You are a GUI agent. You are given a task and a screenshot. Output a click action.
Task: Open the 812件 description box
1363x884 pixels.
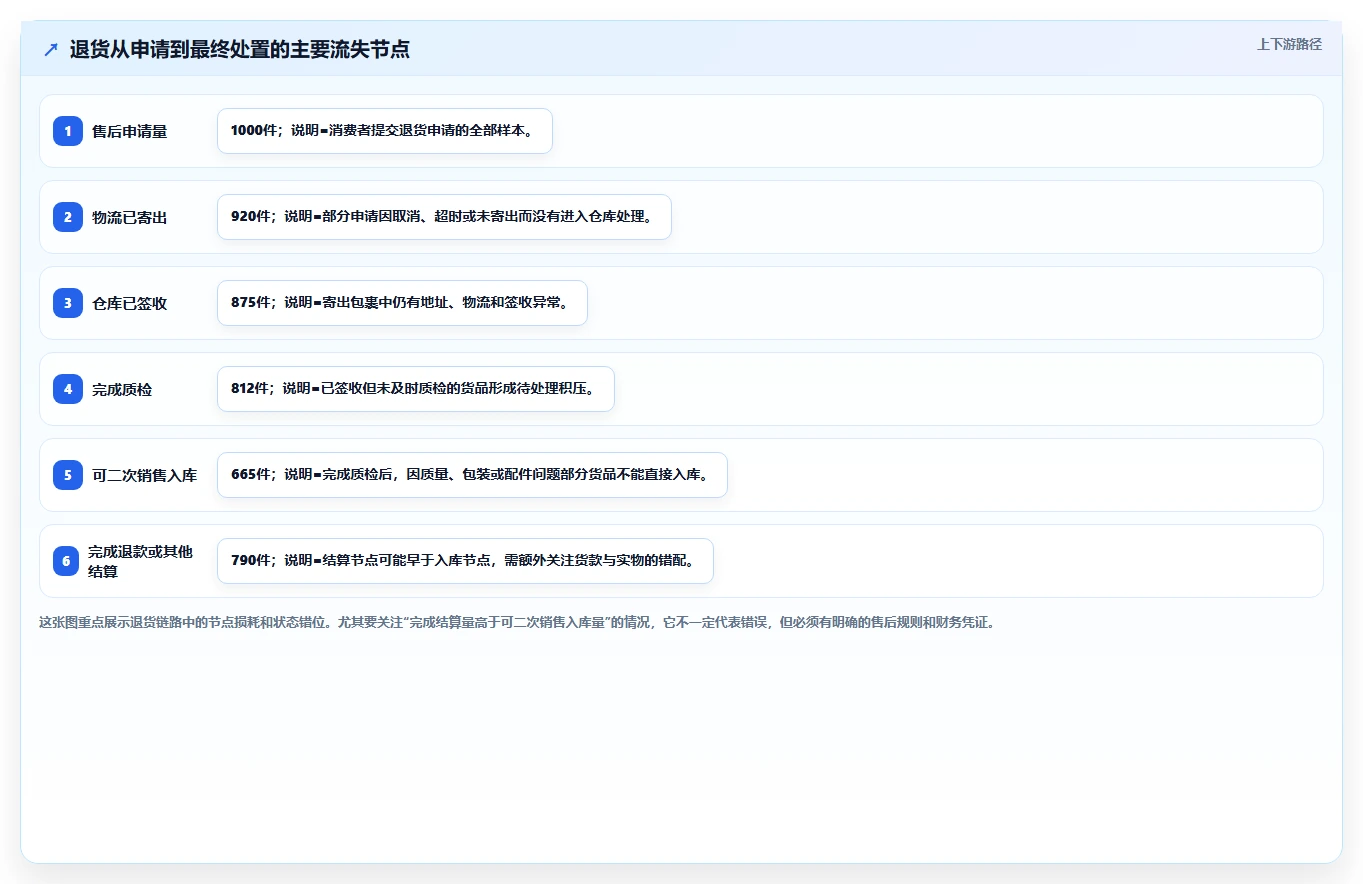tap(416, 389)
